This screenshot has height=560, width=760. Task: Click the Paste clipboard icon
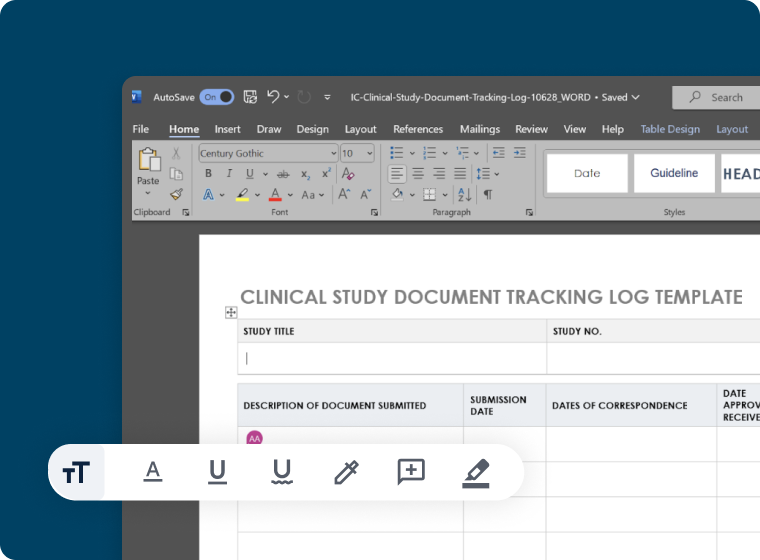(x=148, y=160)
